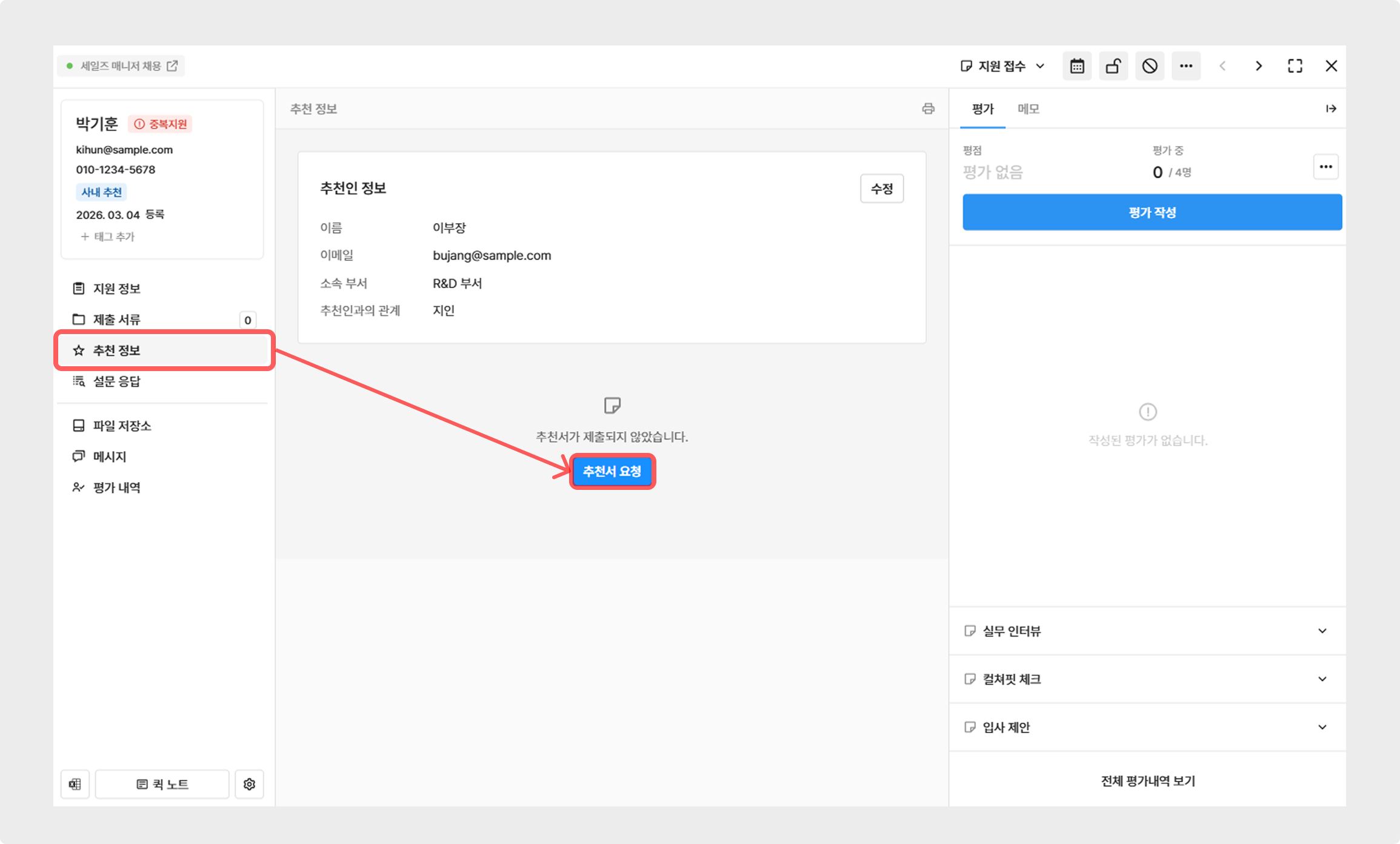Select 추천 정보 in the sidebar
Screen dimensions: 1400x844
tap(162, 350)
